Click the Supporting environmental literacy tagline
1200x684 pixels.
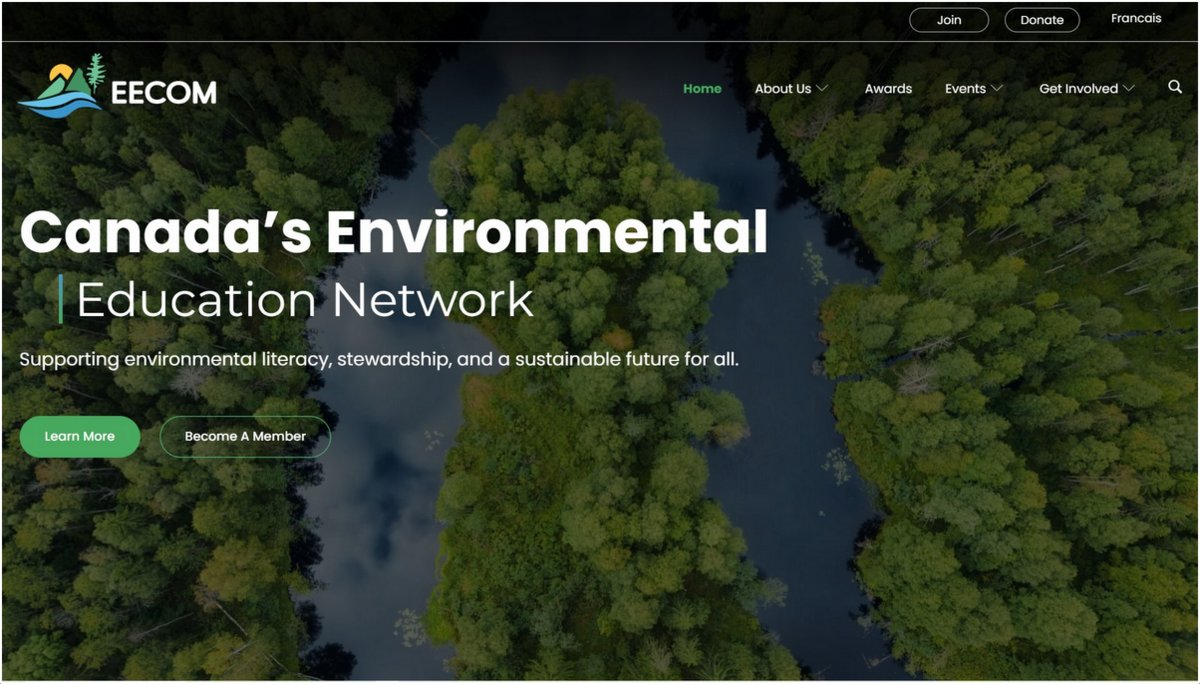(x=379, y=358)
